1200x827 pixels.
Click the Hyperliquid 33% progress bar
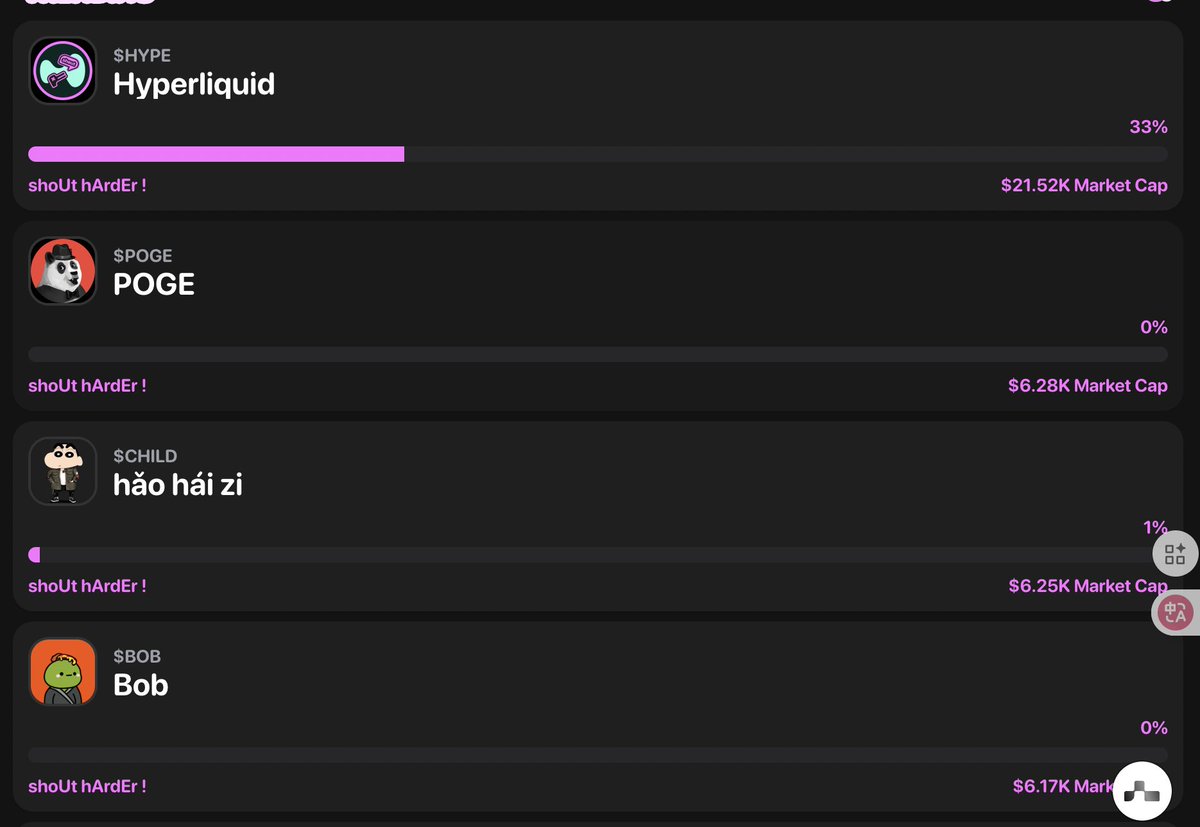click(598, 154)
